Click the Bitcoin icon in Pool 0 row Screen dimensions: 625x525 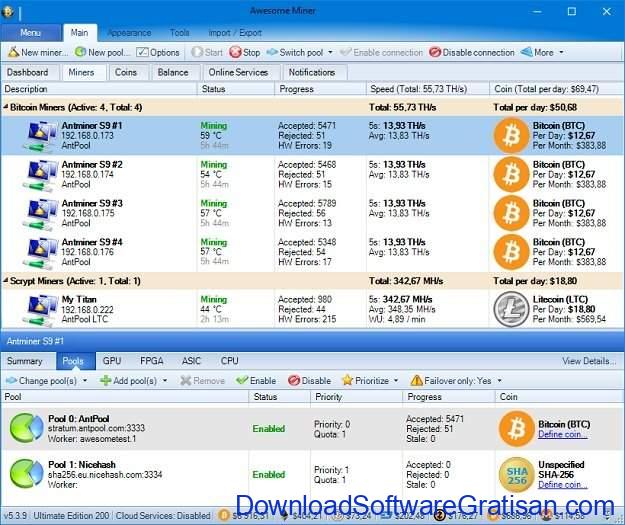[x=517, y=429]
